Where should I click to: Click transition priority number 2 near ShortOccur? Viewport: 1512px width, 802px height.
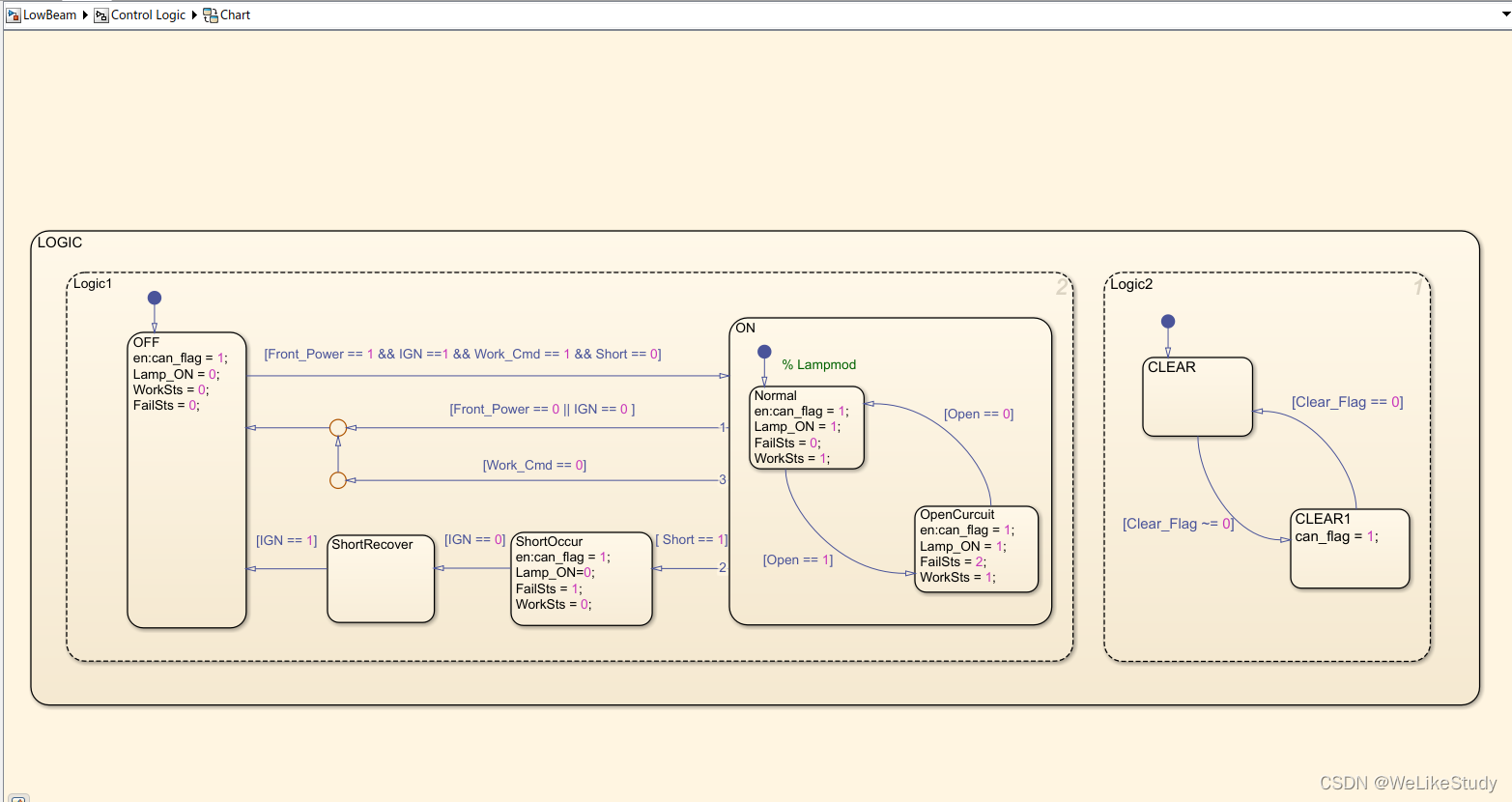click(722, 568)
